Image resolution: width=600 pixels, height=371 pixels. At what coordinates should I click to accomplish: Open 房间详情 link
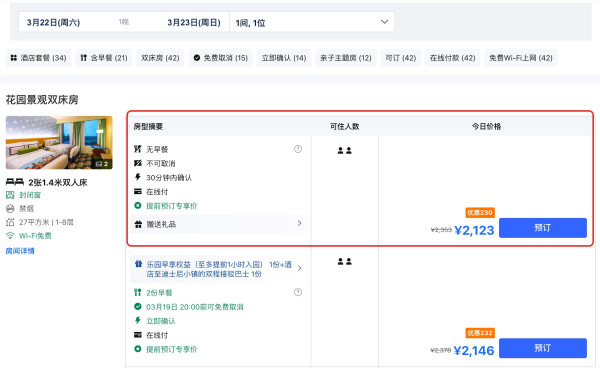pyautogui.click(x=20, y=251)
